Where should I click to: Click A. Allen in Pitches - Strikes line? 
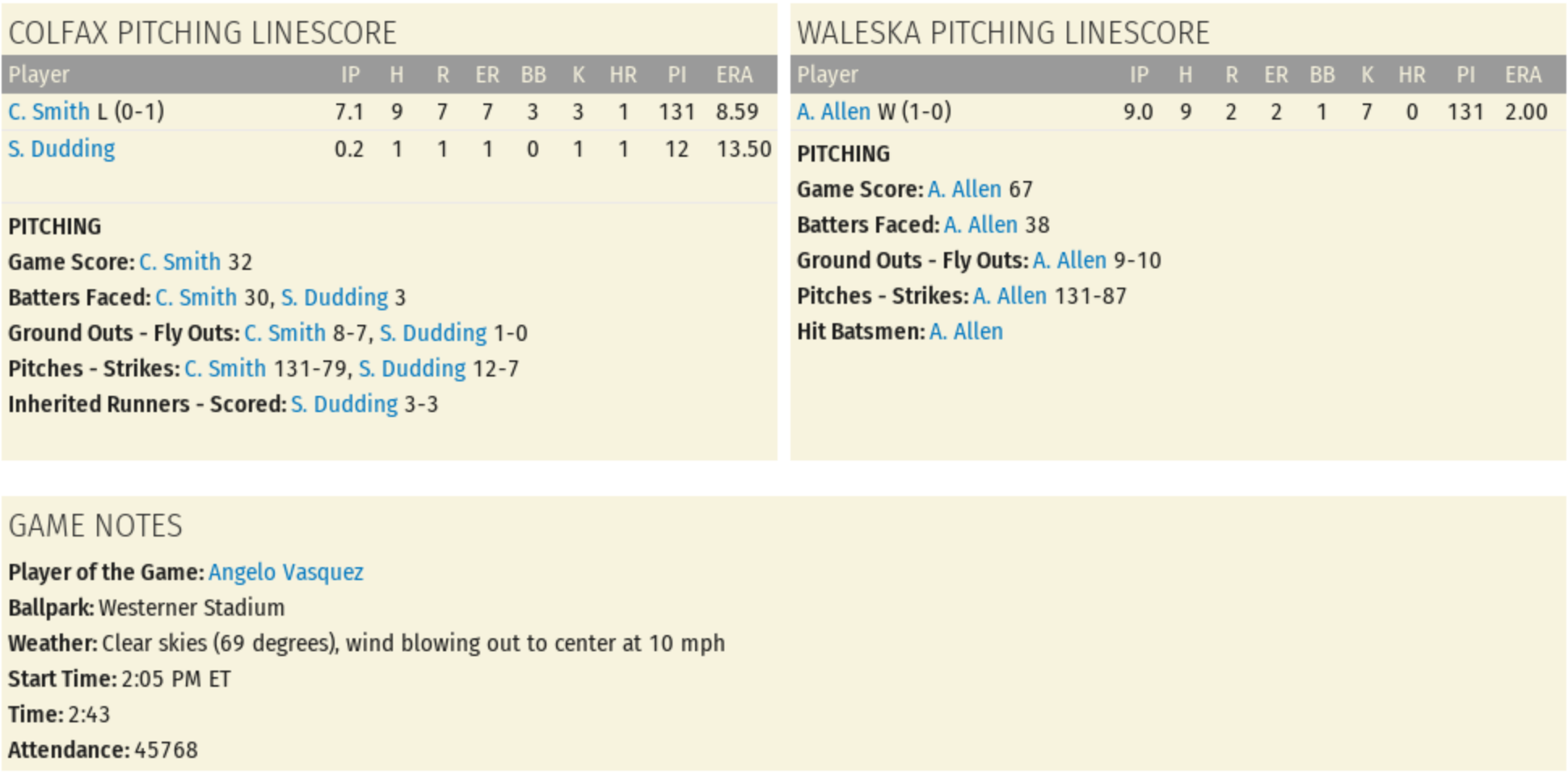pos(1010,296)
